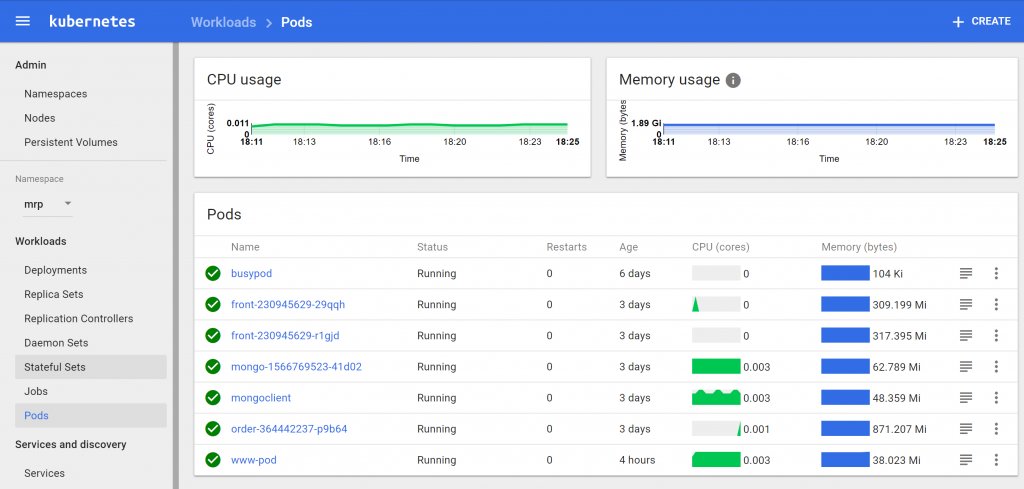Click the CPU sparkline for www-pod

coord(716,460)
